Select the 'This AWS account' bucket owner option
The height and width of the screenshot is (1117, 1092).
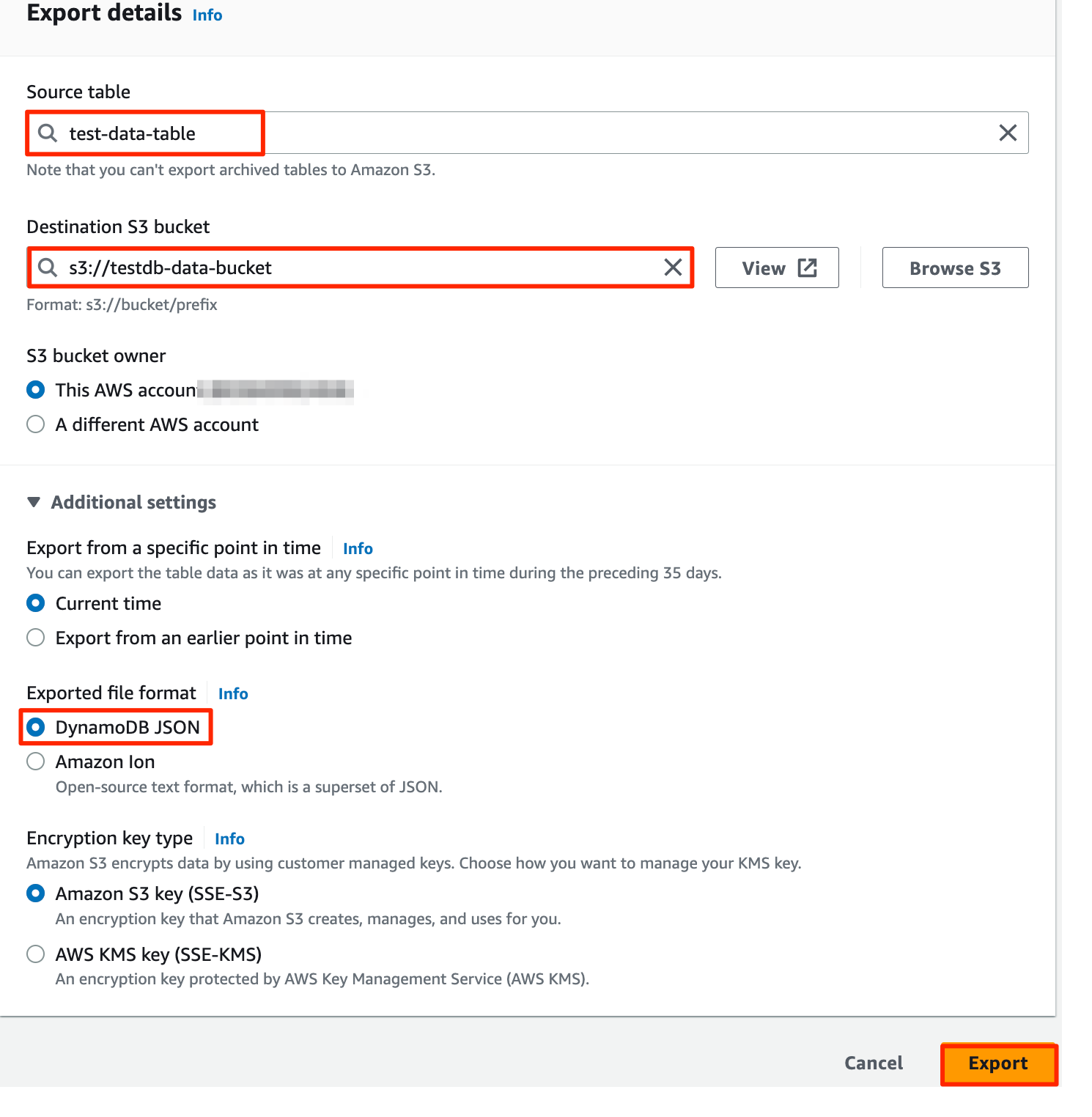35,389
